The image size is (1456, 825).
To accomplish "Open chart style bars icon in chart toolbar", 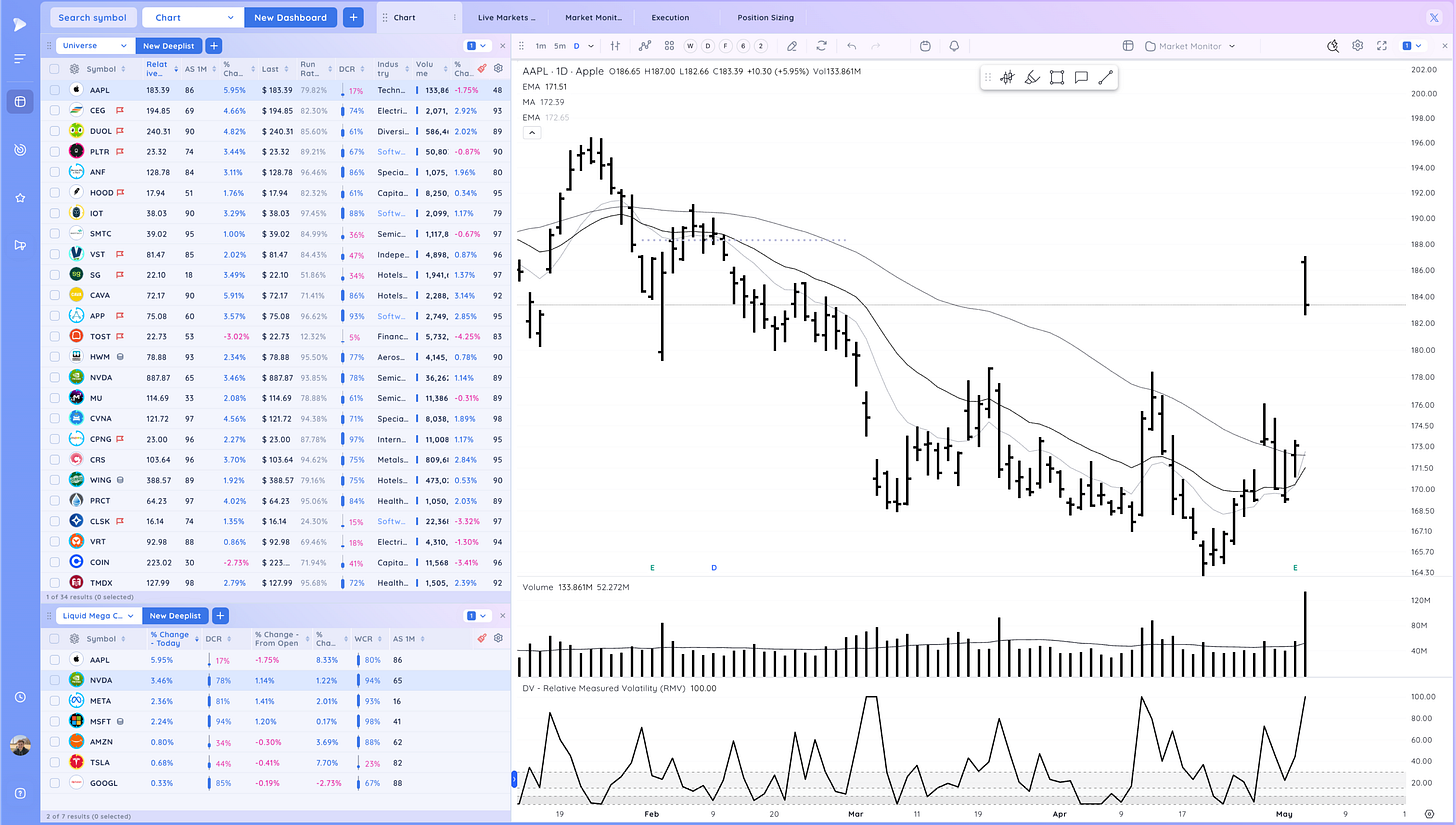I will 616,46.
